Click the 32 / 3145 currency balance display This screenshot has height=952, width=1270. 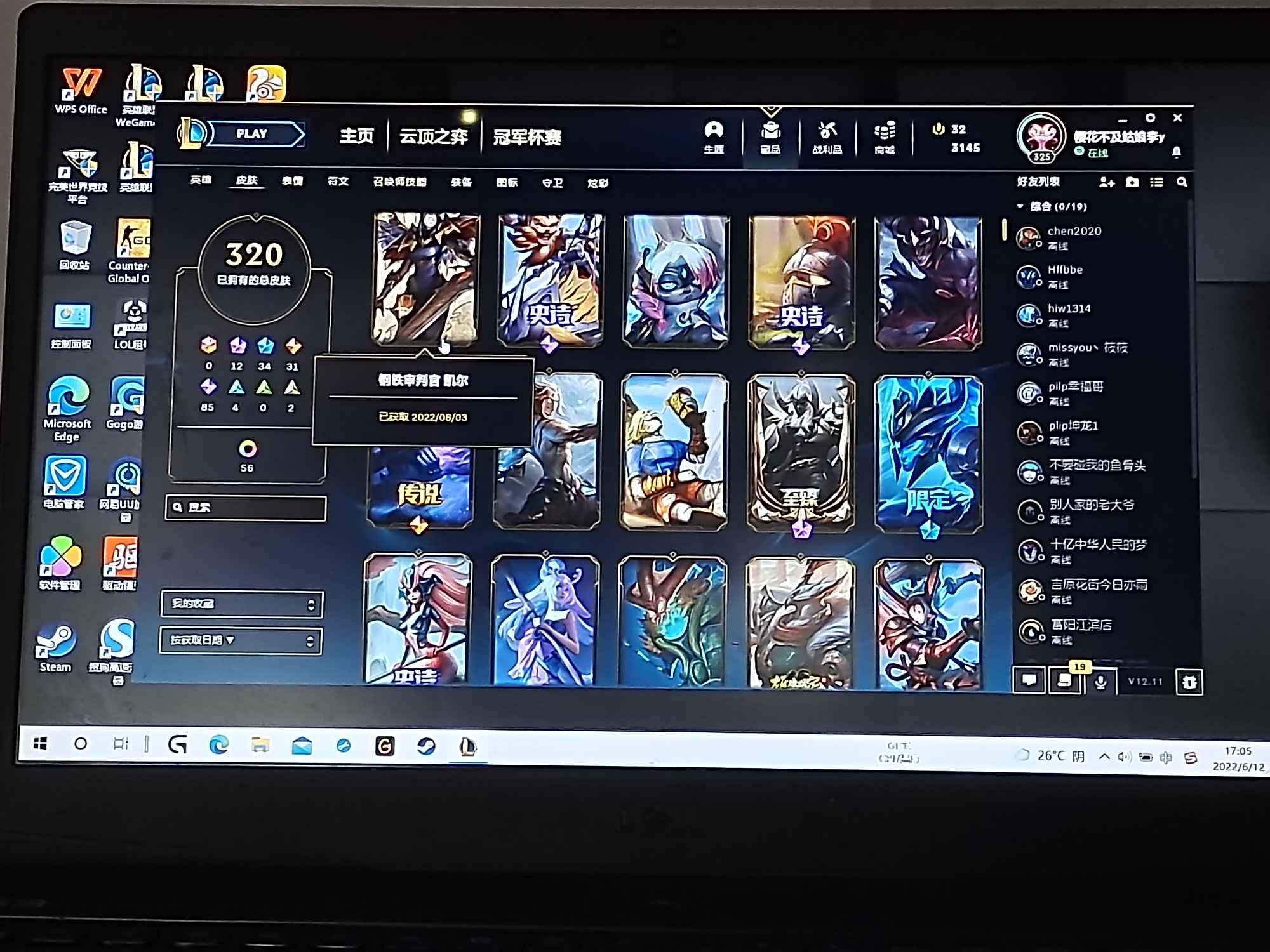956,138
